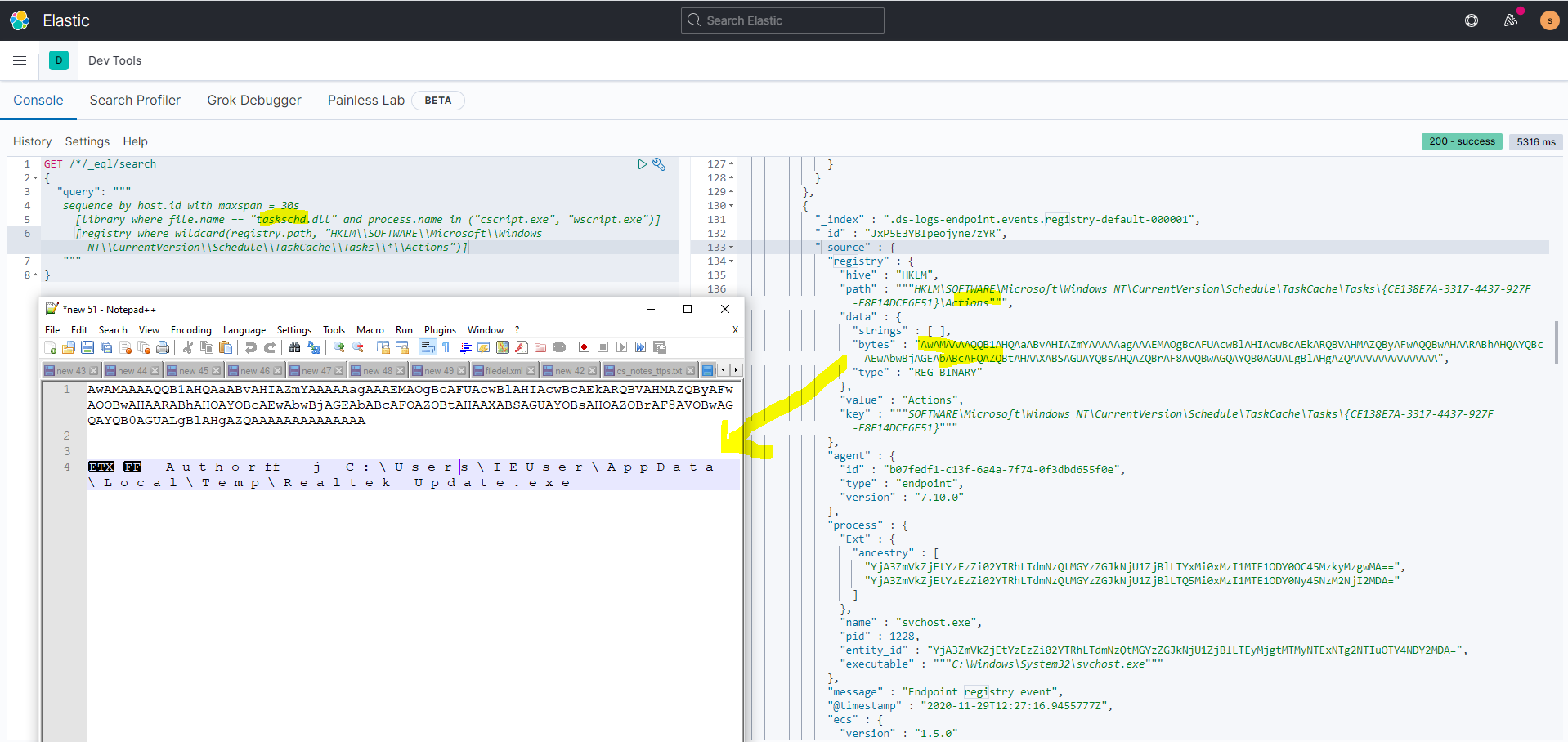Open the Plugins menu in Notepad++
Image resolution: width=1568 pixels, height=742 pixels.
440,329
